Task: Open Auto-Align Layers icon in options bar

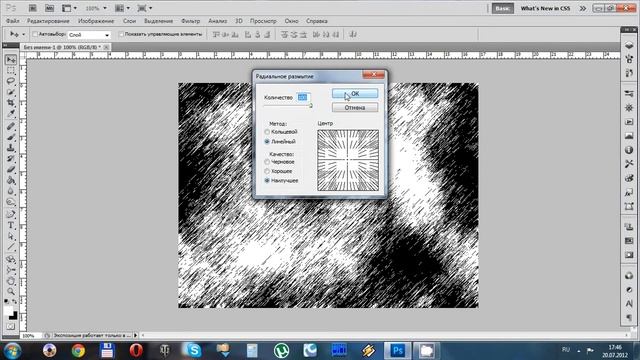Action: point(353,35)
